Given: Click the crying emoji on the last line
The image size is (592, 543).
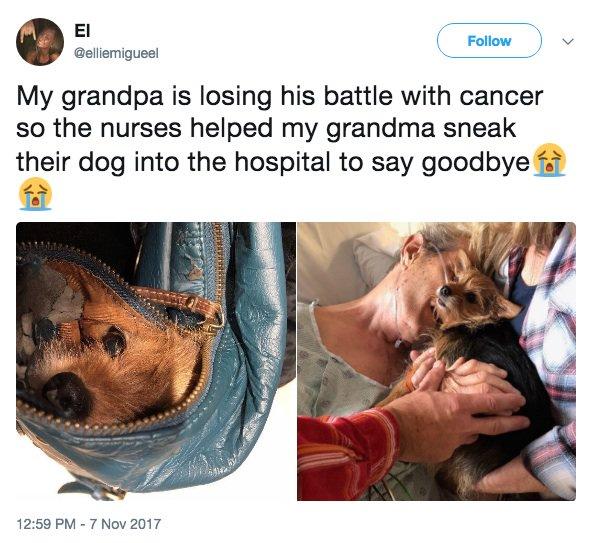Looking at the screenshot, I should 35,193.
